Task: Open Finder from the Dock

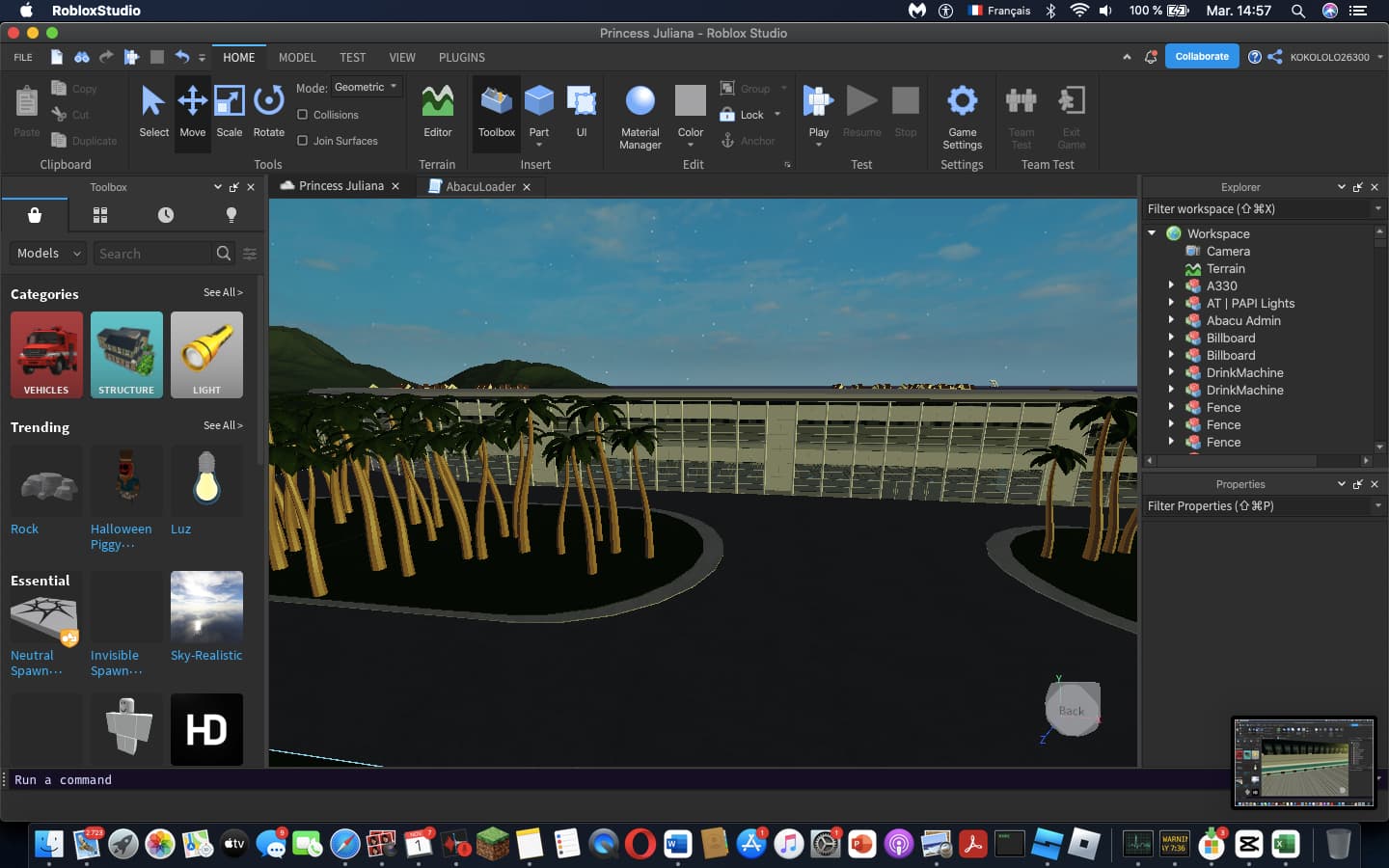Action: (48, 844)
